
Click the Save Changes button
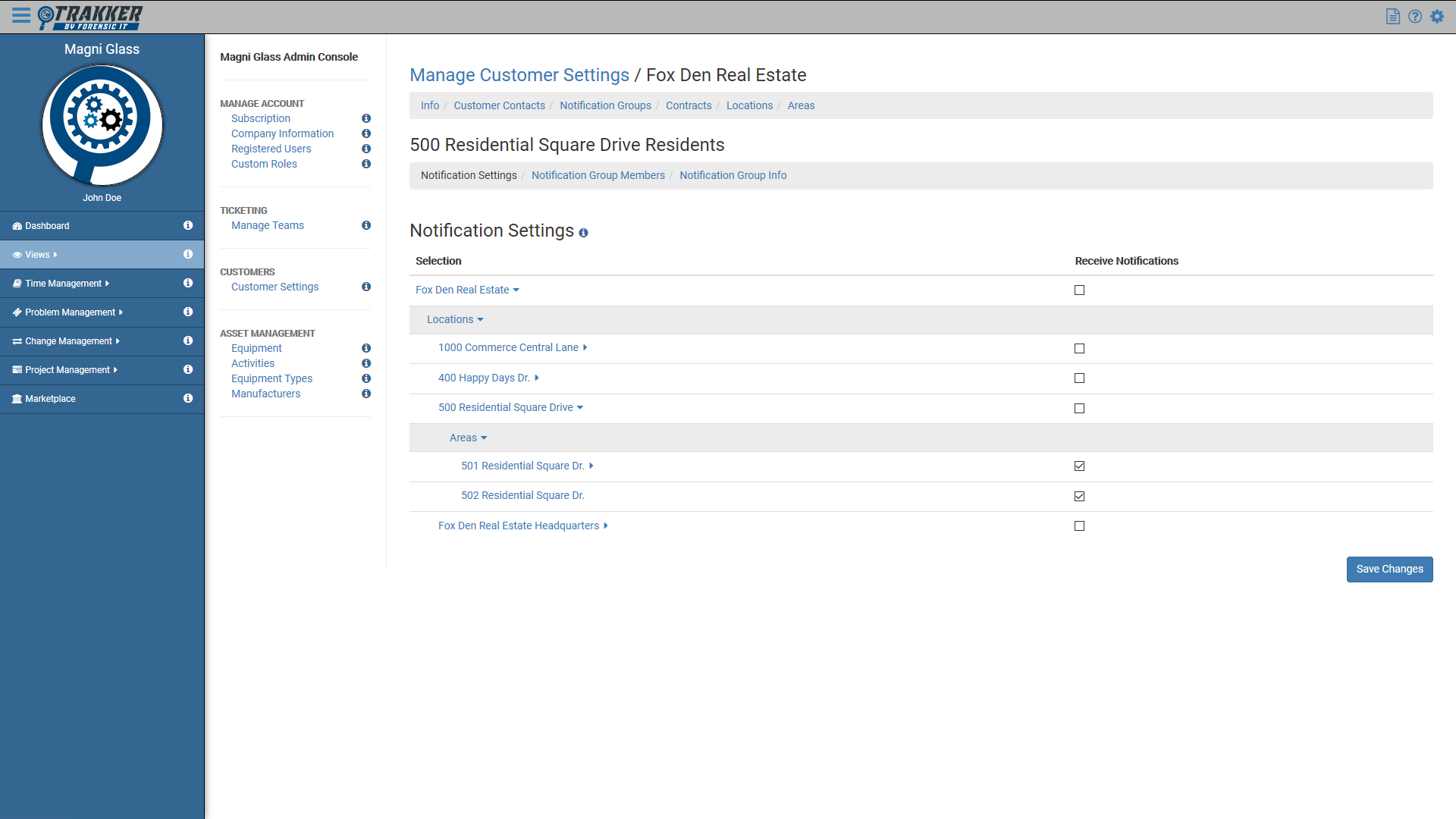1389,569
